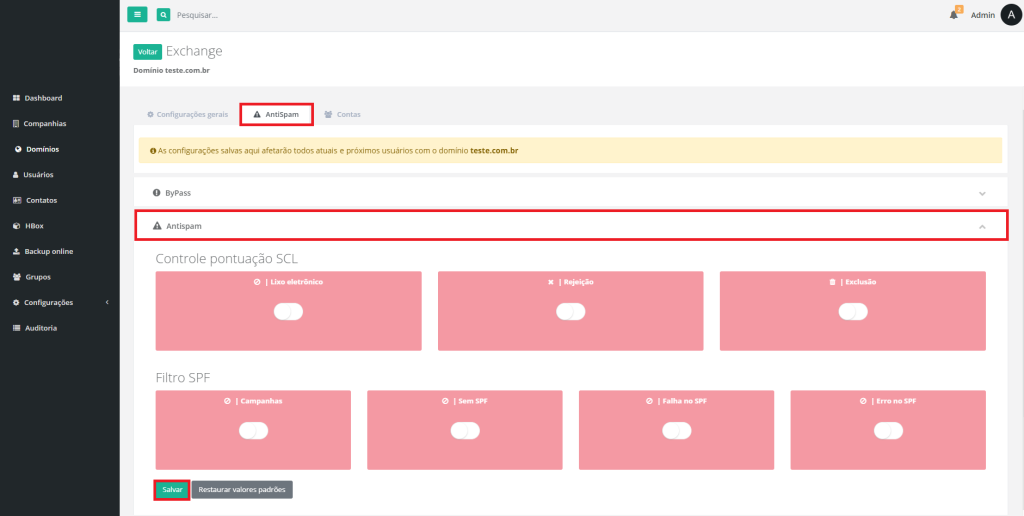Click the Companhias building icon
This screenshot has width=1024, height=516.
(x=17, y=123)
